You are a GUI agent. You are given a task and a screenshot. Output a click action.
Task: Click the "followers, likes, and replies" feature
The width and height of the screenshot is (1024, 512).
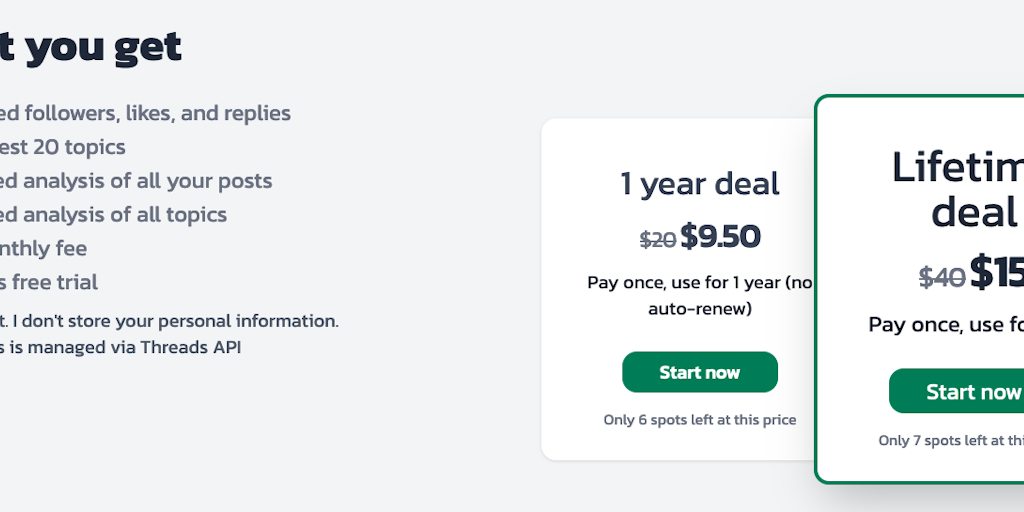[x=145, y=113]
